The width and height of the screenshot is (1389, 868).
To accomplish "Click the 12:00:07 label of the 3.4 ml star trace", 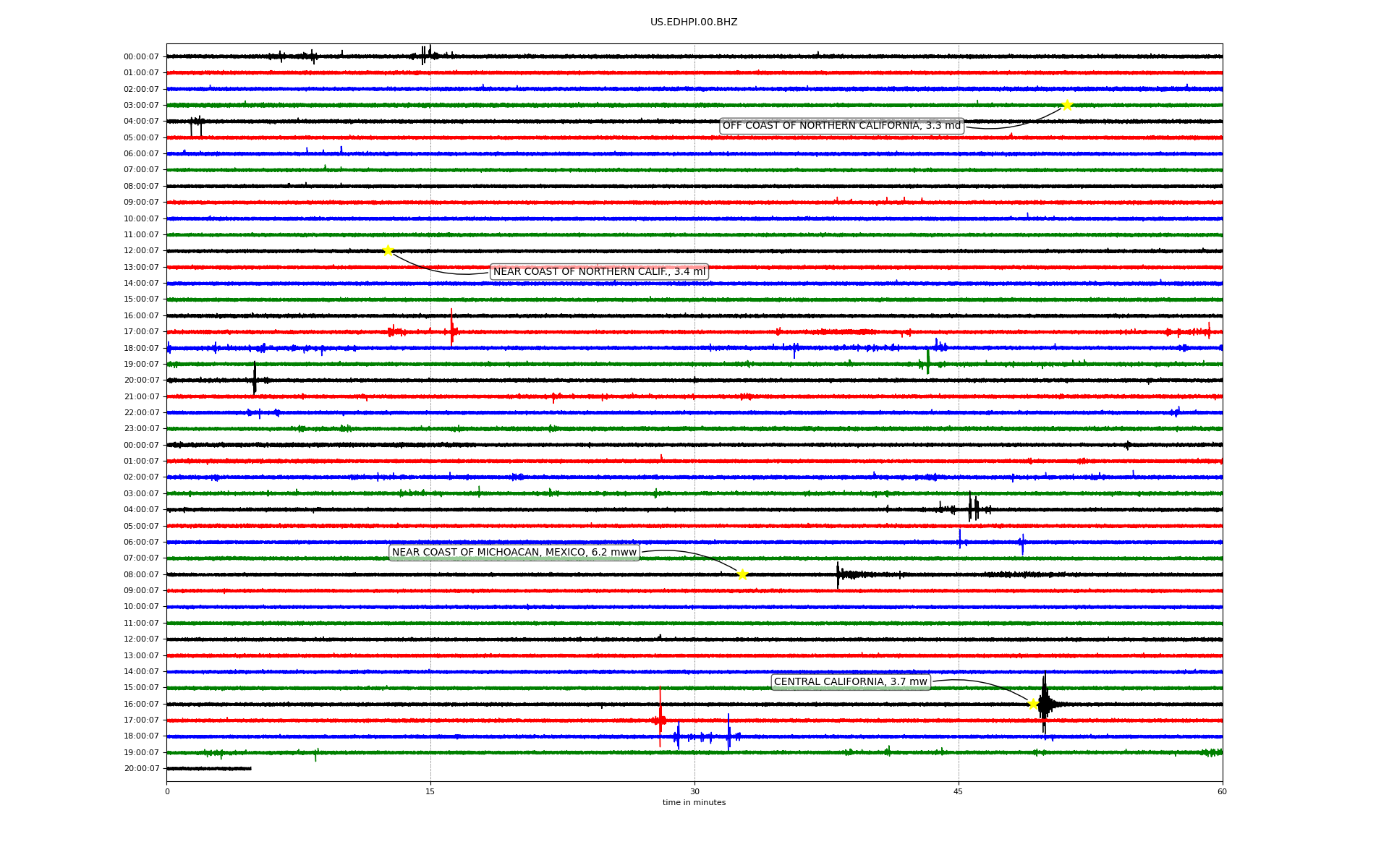I will tap(142, 251).
